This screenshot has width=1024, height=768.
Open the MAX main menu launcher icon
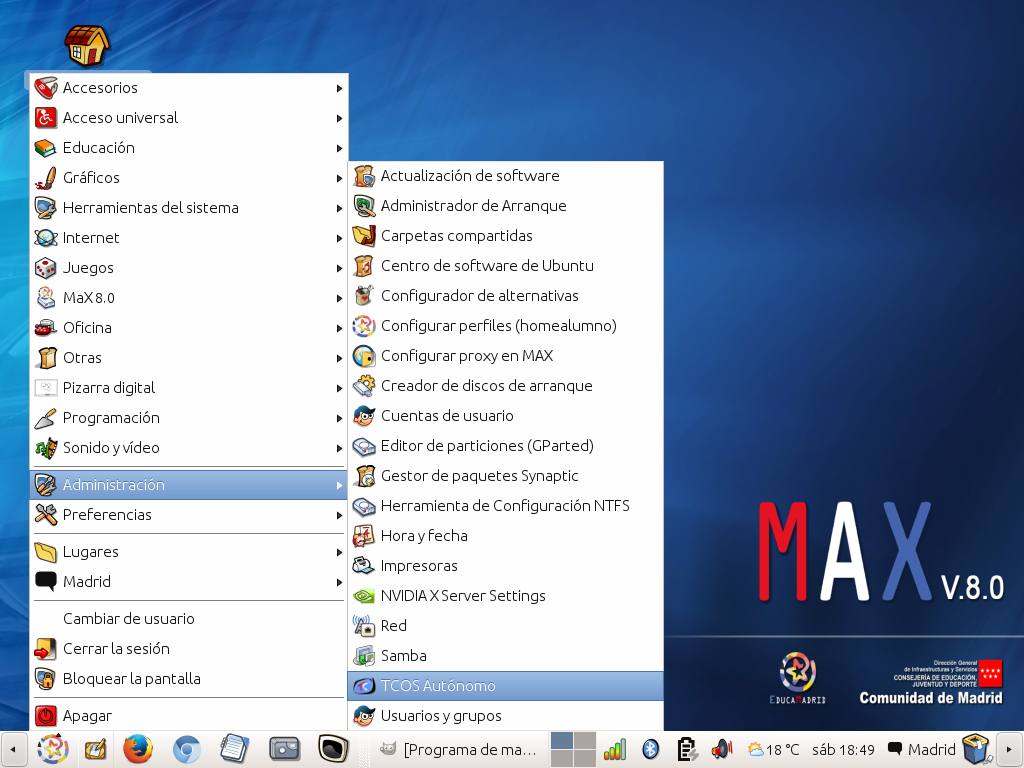pos(51,748)
